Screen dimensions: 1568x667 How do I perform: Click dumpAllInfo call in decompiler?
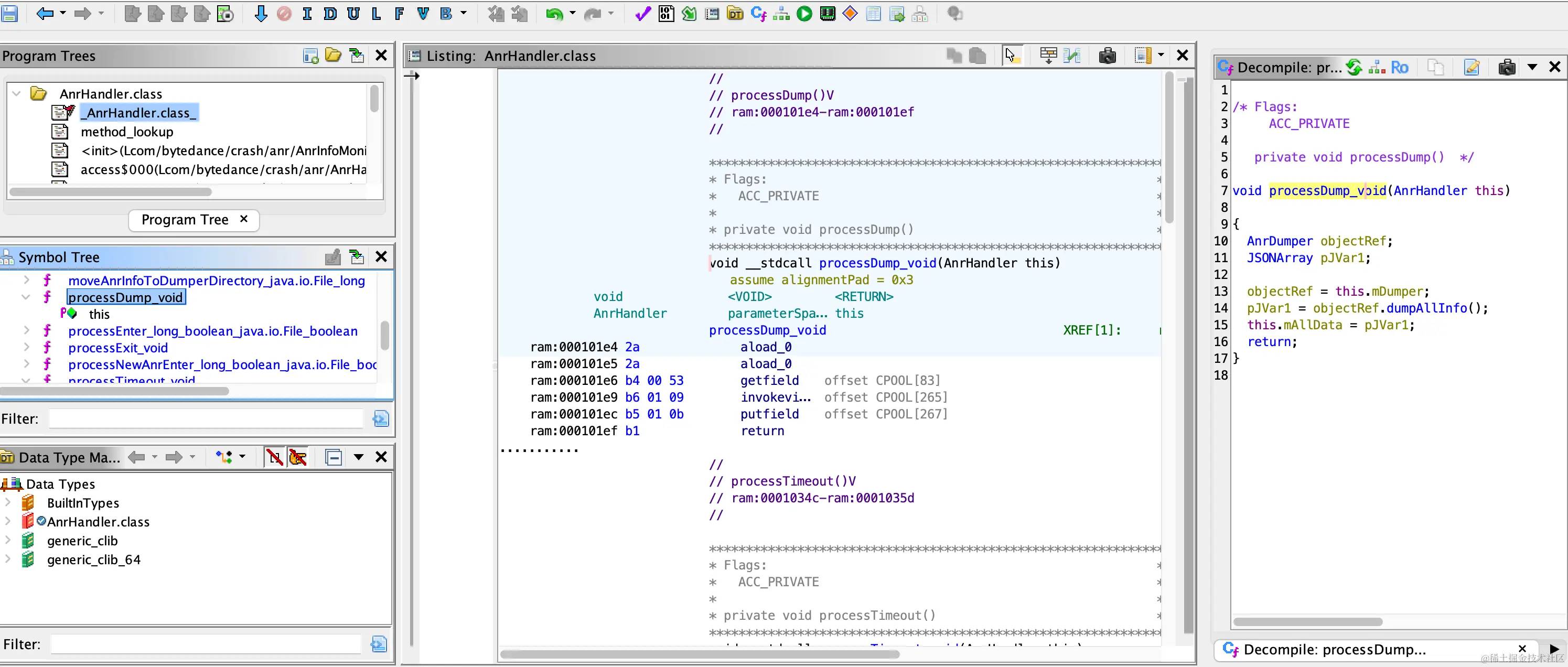pyautogui.click(x=1426, y=308)
